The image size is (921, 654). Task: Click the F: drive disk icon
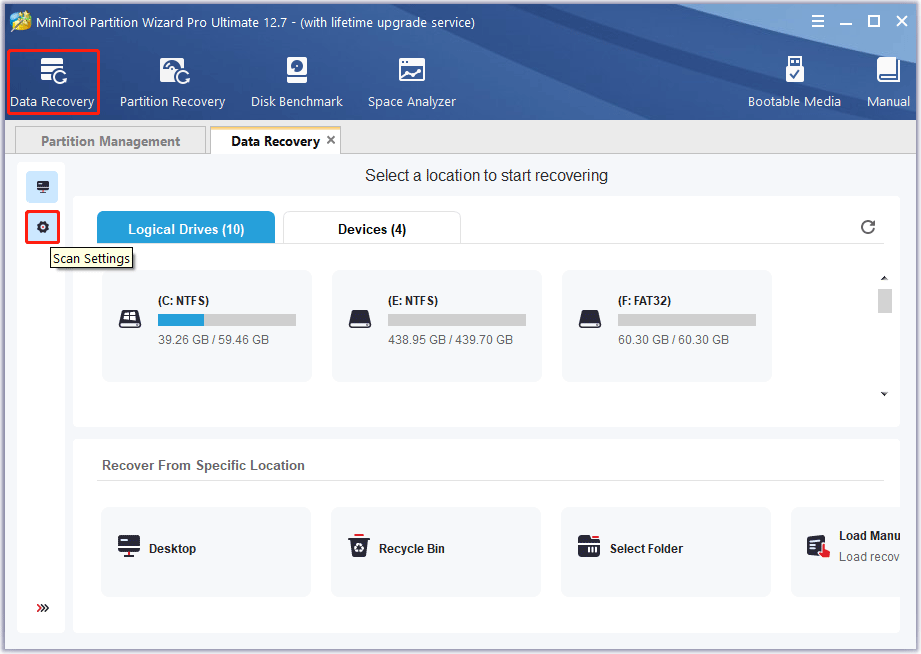pos(590,319)
